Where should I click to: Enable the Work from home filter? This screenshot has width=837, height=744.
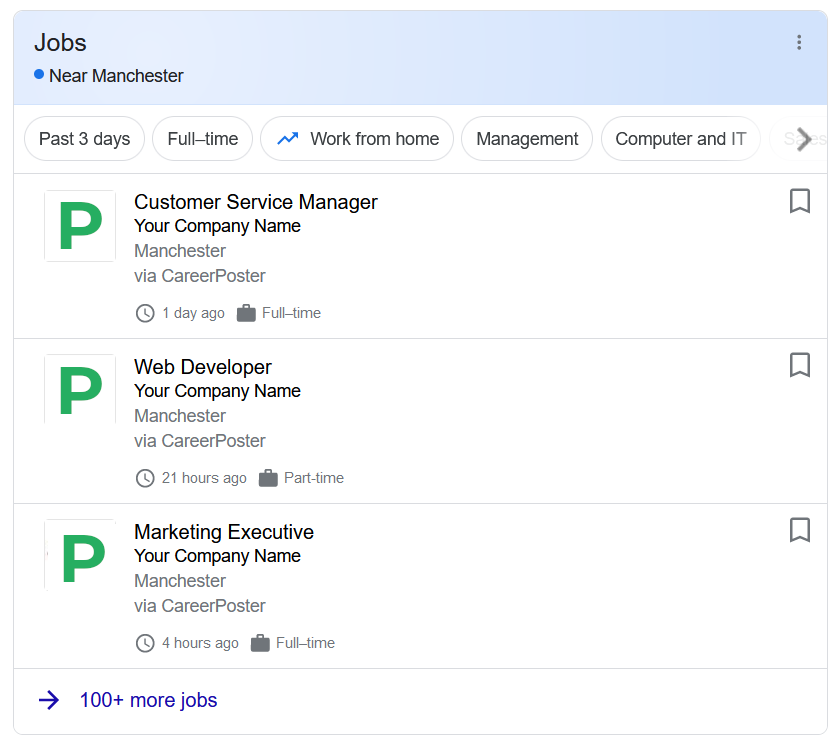pos(357,138)
